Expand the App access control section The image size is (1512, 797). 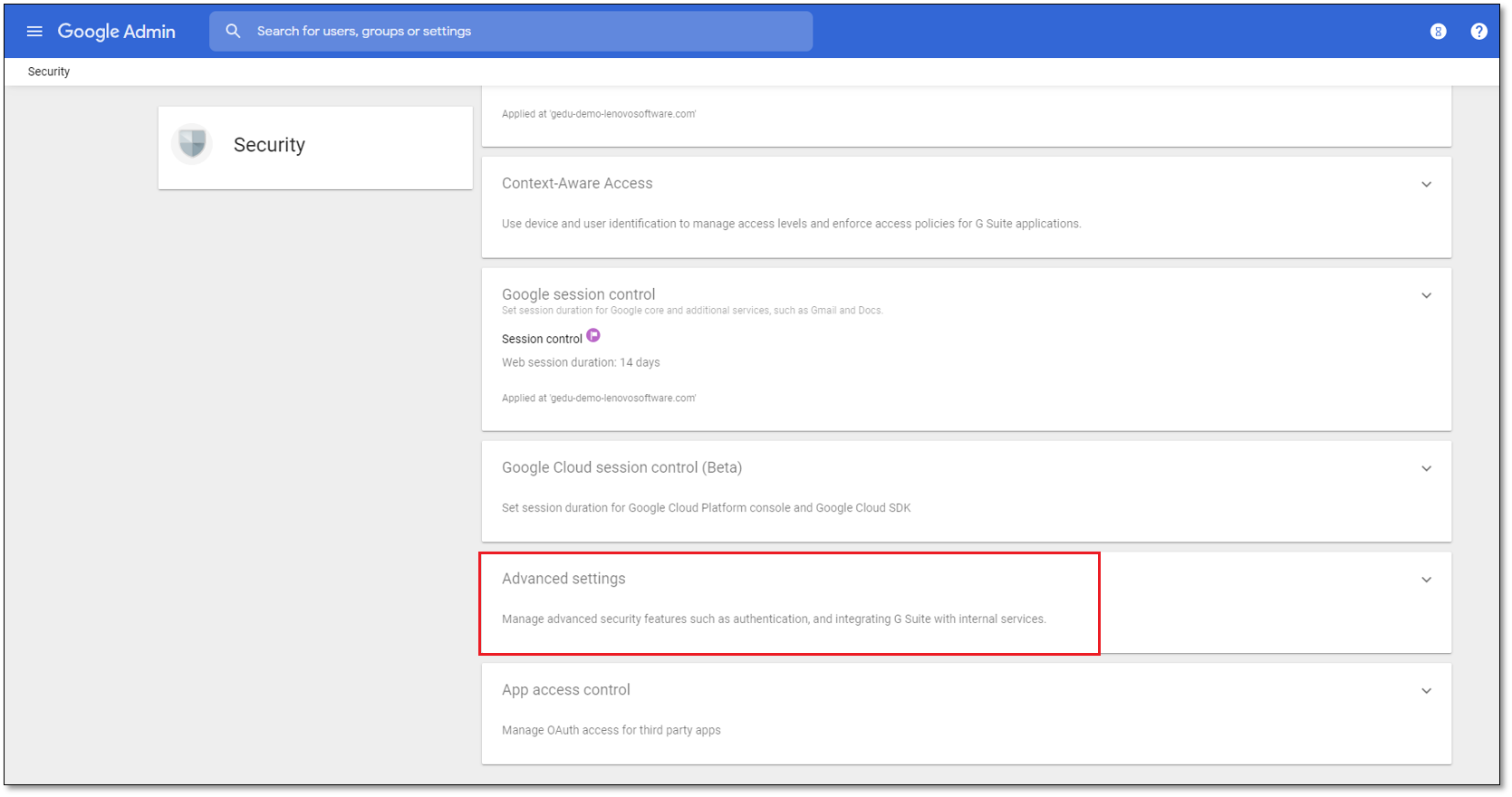click(x=1426, y=691)
